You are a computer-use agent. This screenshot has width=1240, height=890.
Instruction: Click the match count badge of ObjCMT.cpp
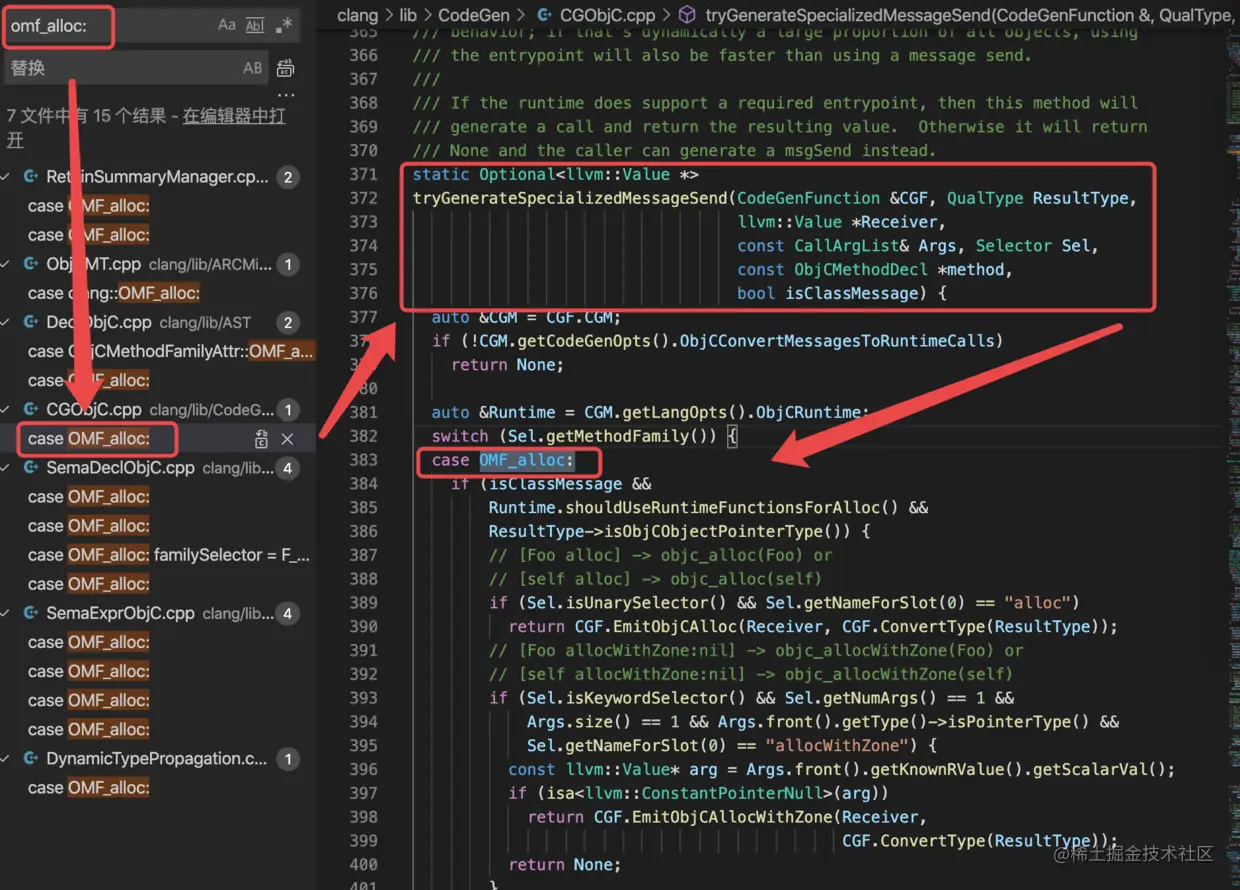(288, 265)
